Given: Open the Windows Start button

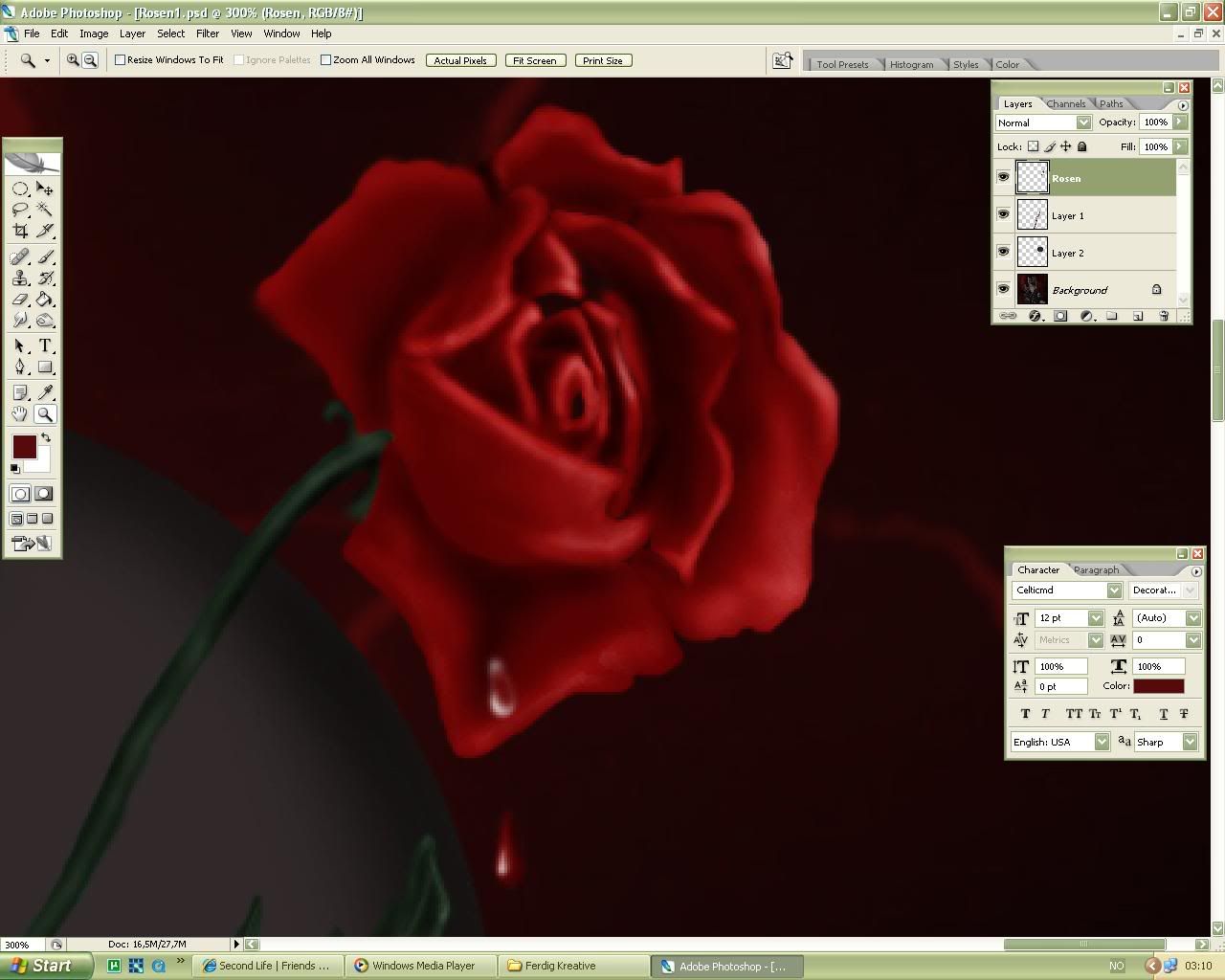Looking at the screenshot, I should (46, 966).
